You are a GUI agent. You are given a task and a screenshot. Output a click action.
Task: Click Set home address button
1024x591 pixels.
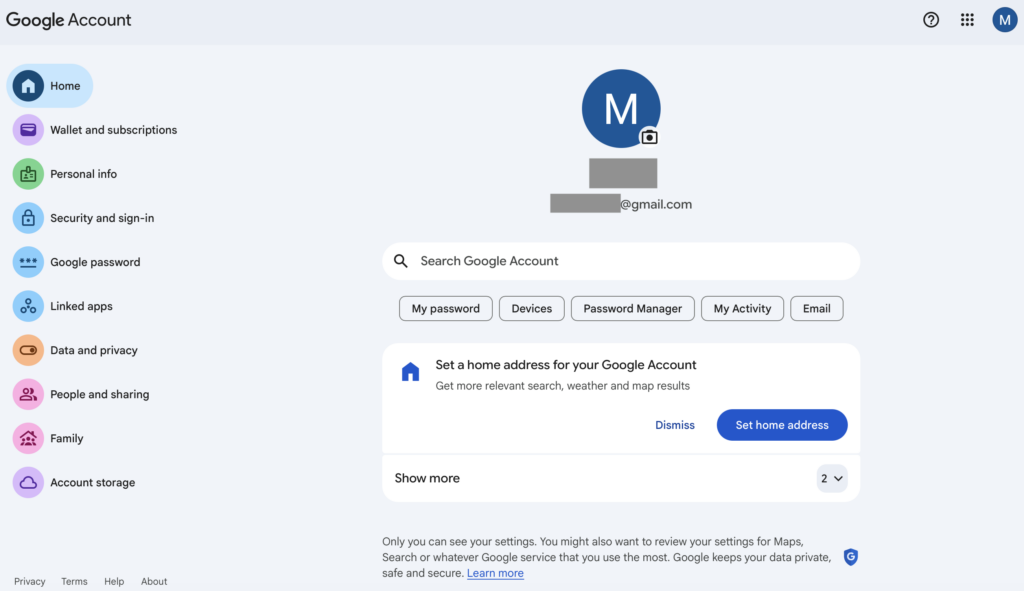782,425
